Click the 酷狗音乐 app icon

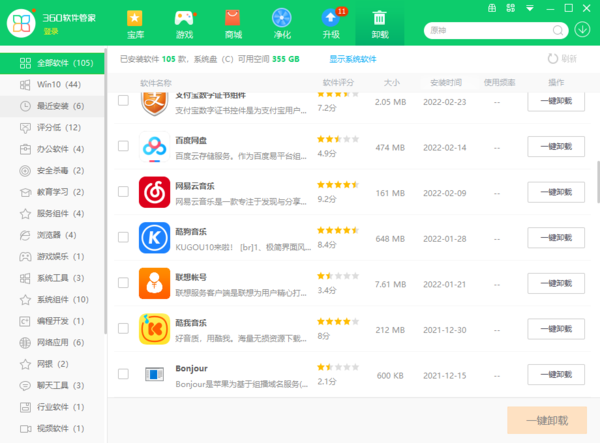click(155, 237)
